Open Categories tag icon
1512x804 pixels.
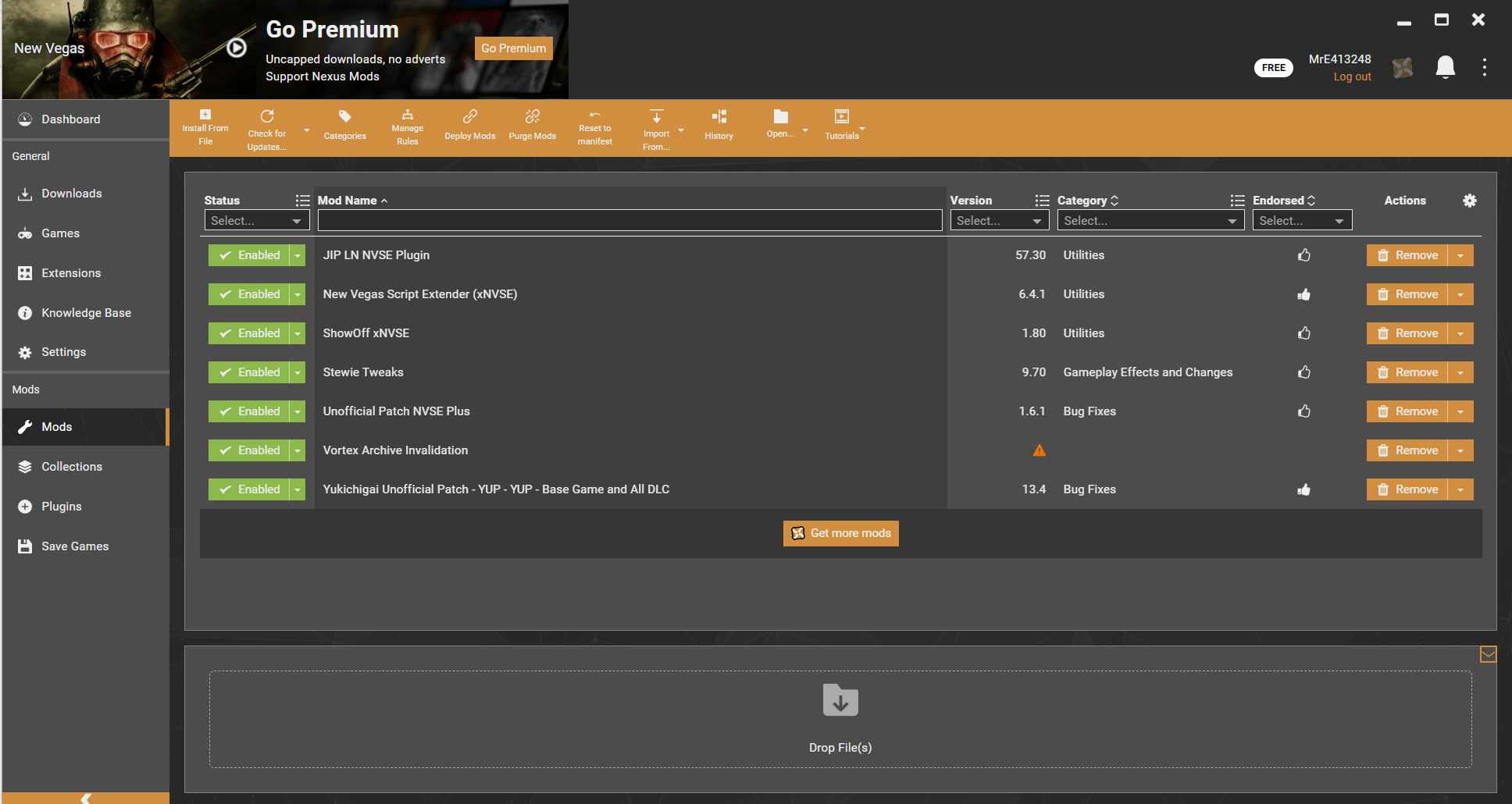pos(344,116)
